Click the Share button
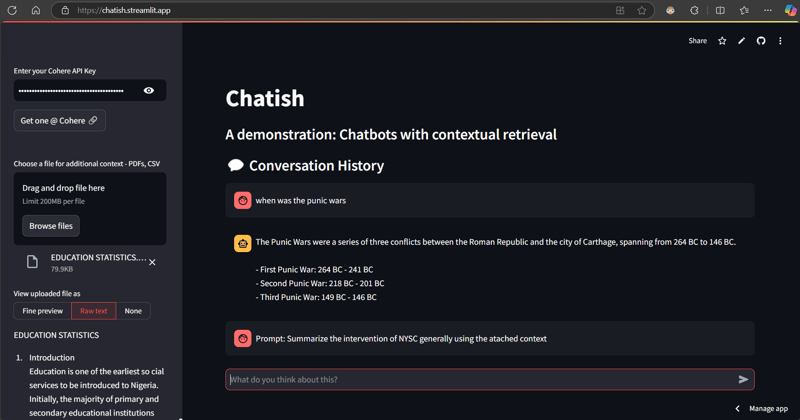800x420 pixels. point(697,41)
